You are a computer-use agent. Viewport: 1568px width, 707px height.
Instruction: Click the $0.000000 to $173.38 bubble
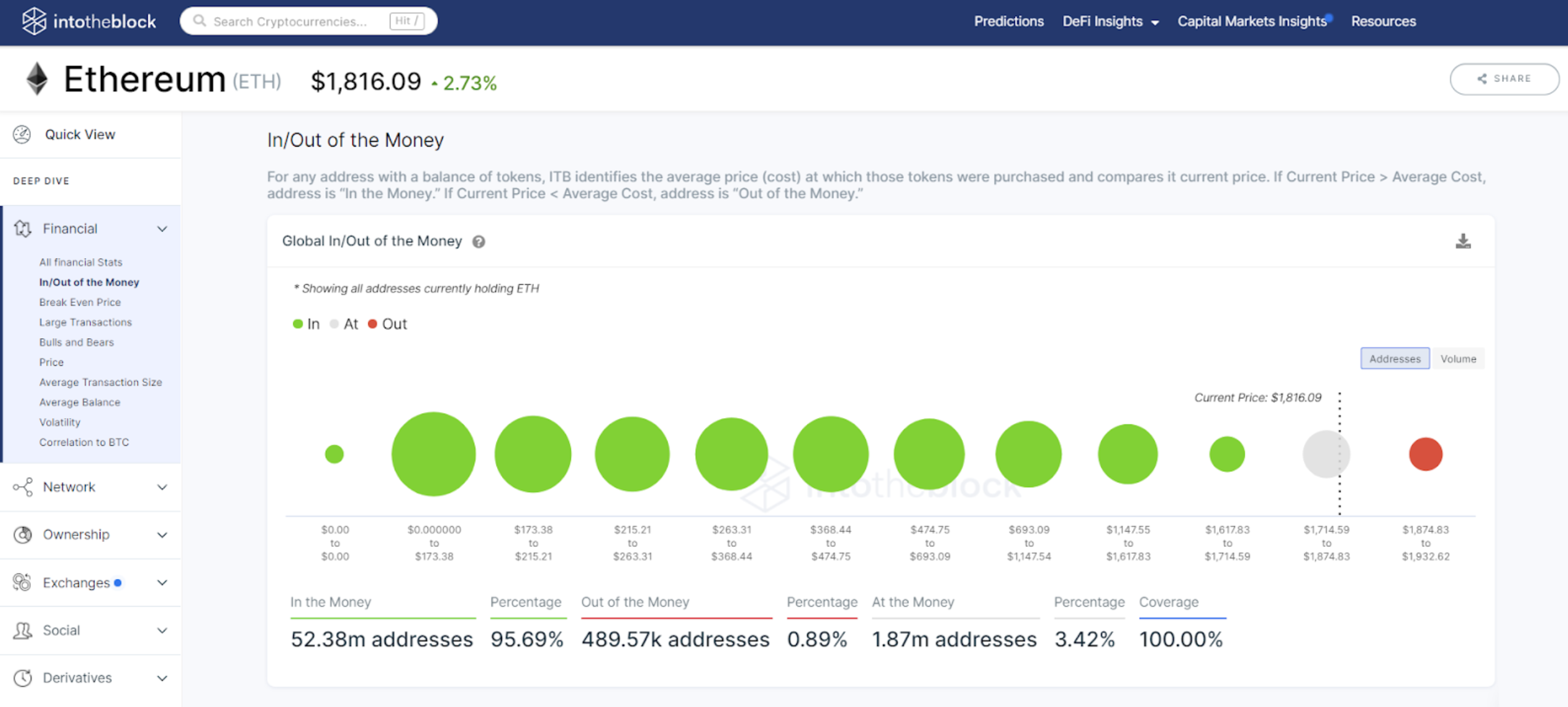point(434,454)
